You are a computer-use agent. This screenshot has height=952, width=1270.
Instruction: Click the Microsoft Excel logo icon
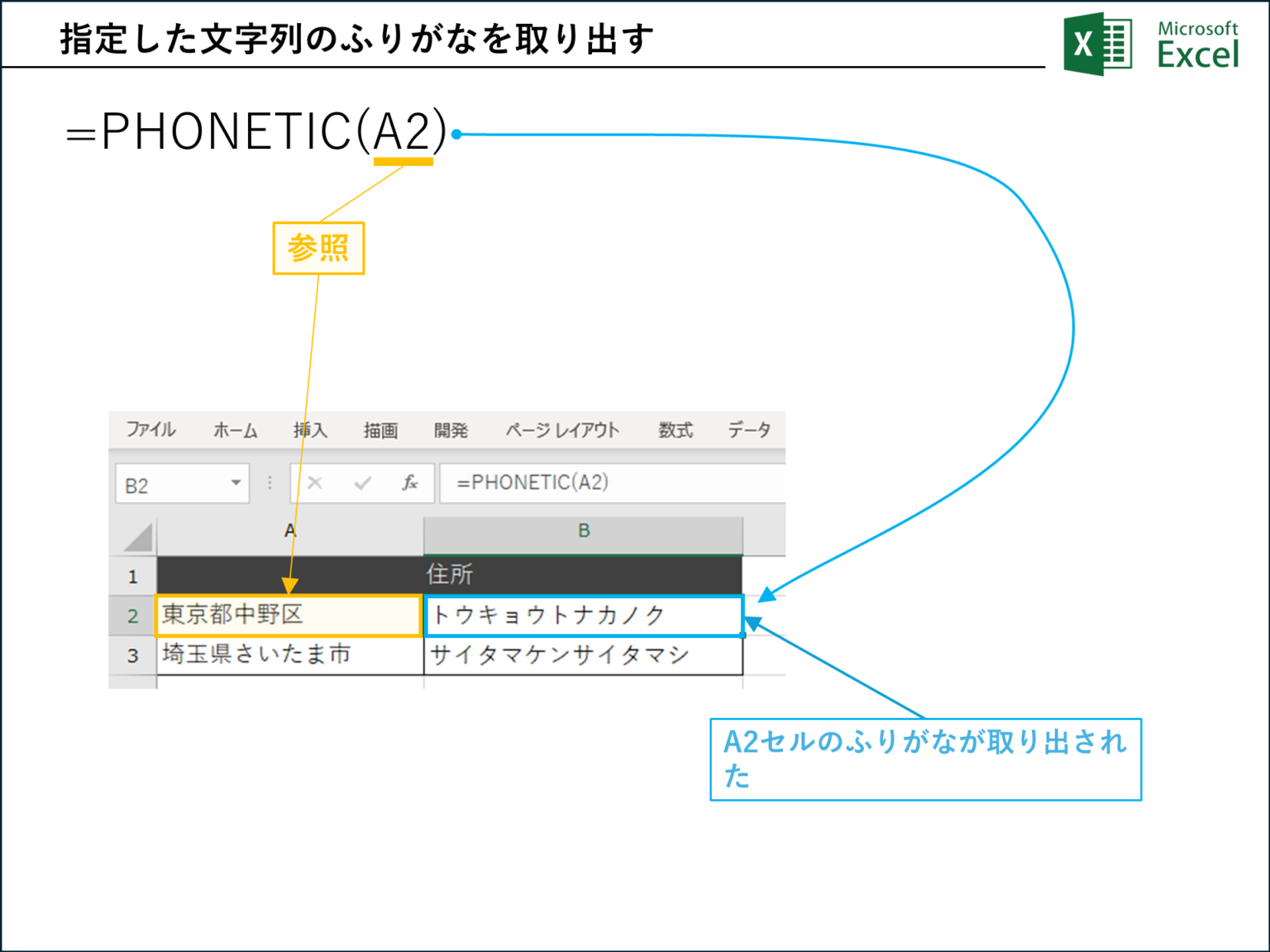(x=1097, y=40)
